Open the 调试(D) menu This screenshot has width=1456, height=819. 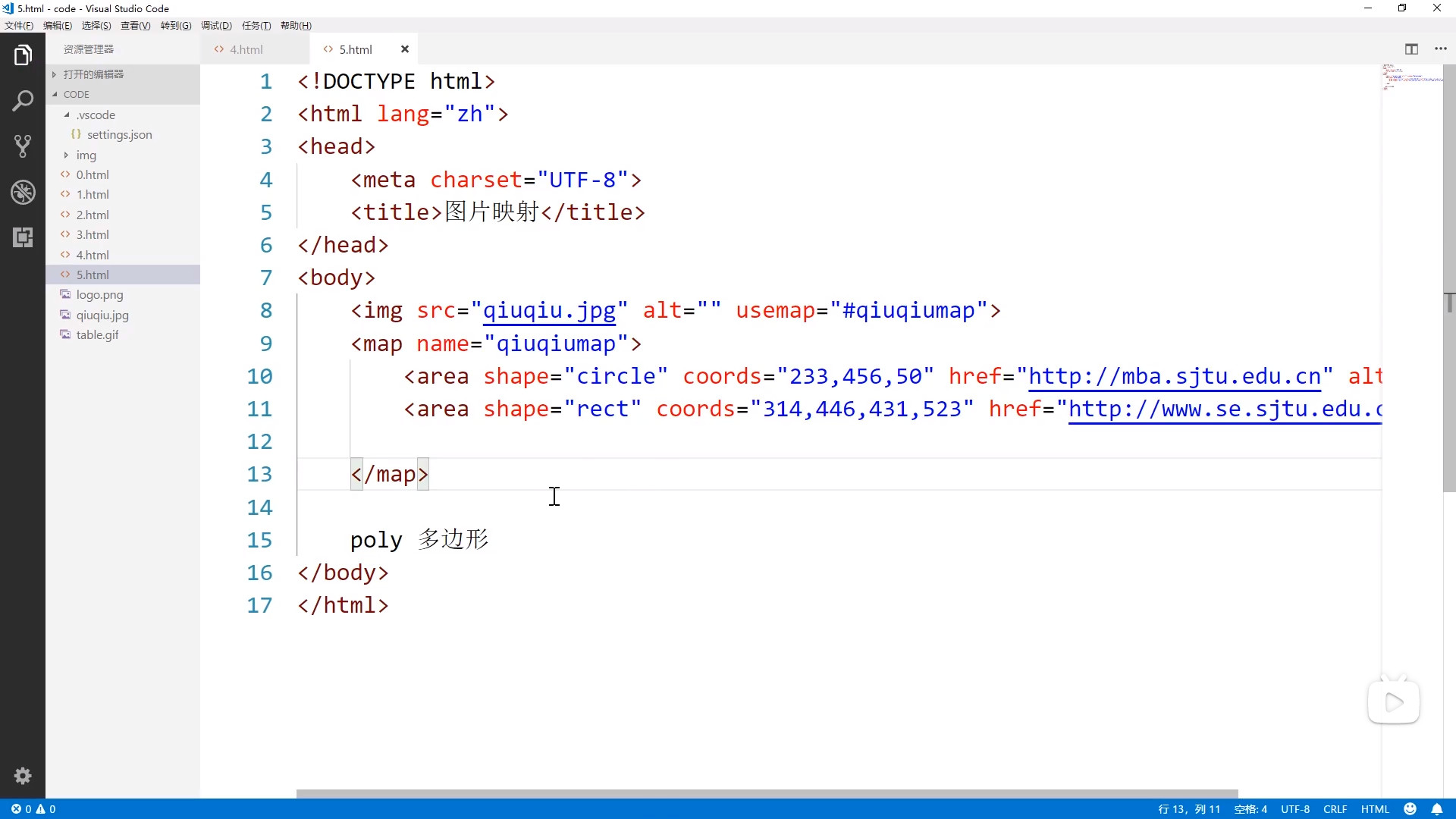216,25
